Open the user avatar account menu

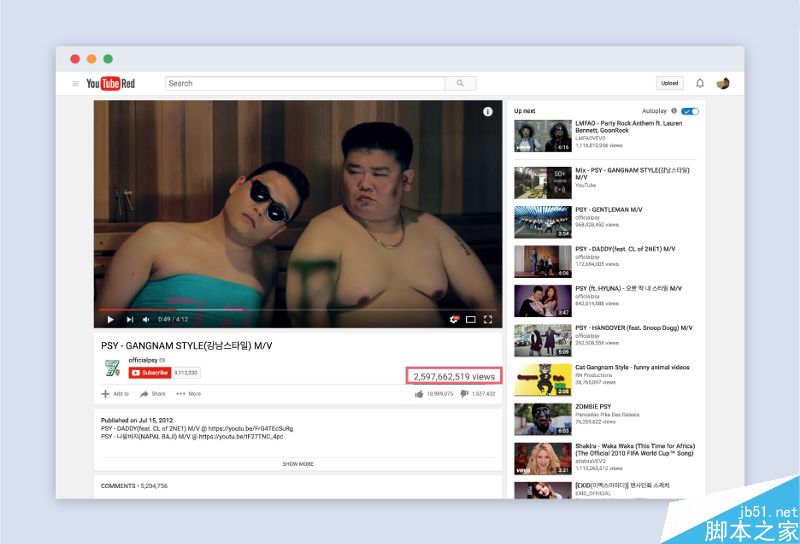(x=722, y=83)
